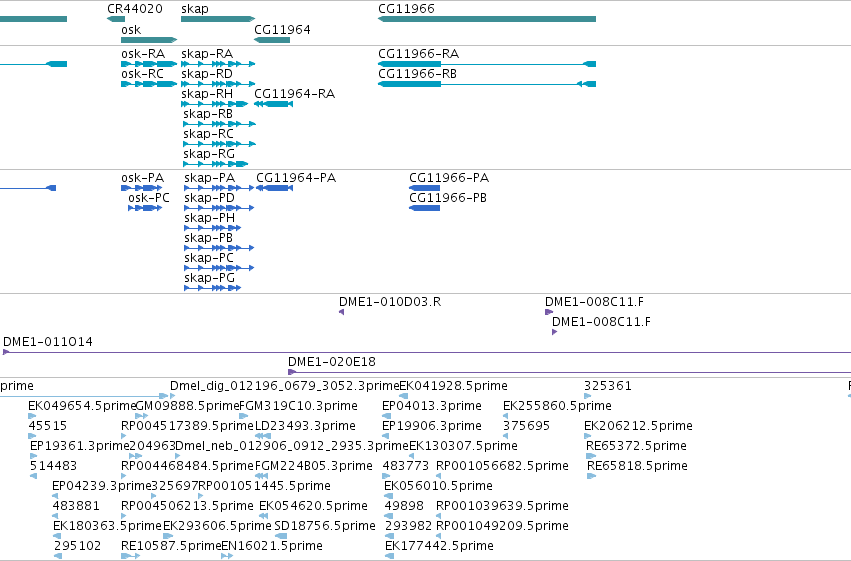Select the skap-PH protein label
The height and width of the screenshot is (561, 851).
coord(209,218)
